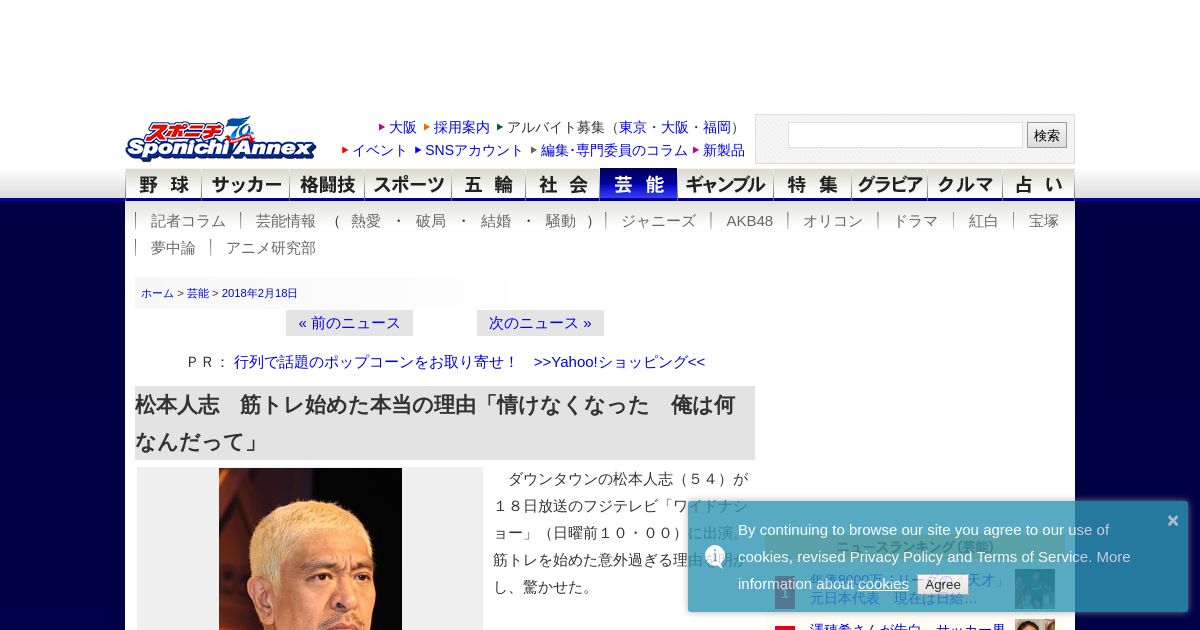
Task: Open the 占い navigation tab
Action: [1039, 184]
